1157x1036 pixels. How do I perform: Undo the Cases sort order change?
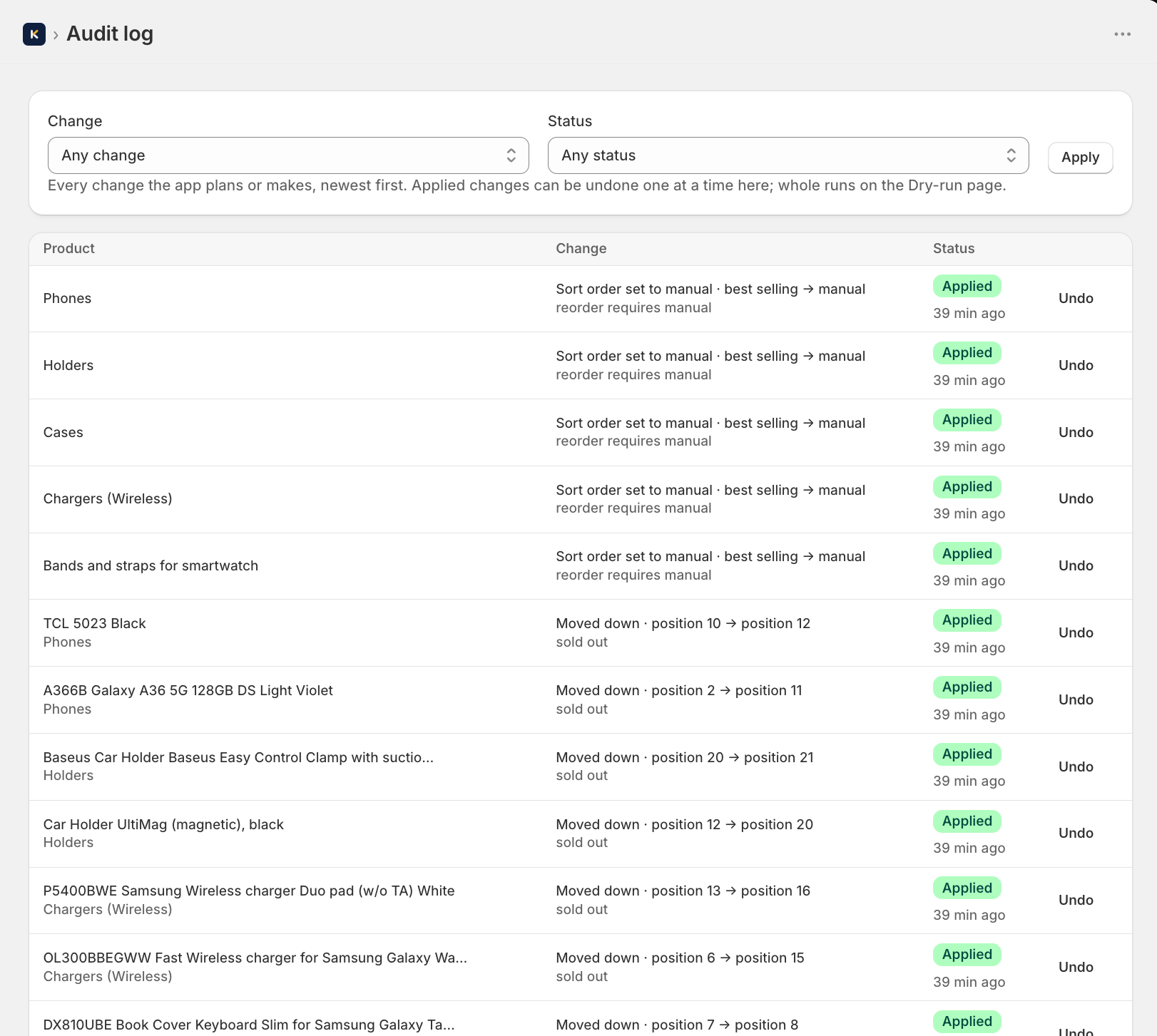[x=1076, y=433]
